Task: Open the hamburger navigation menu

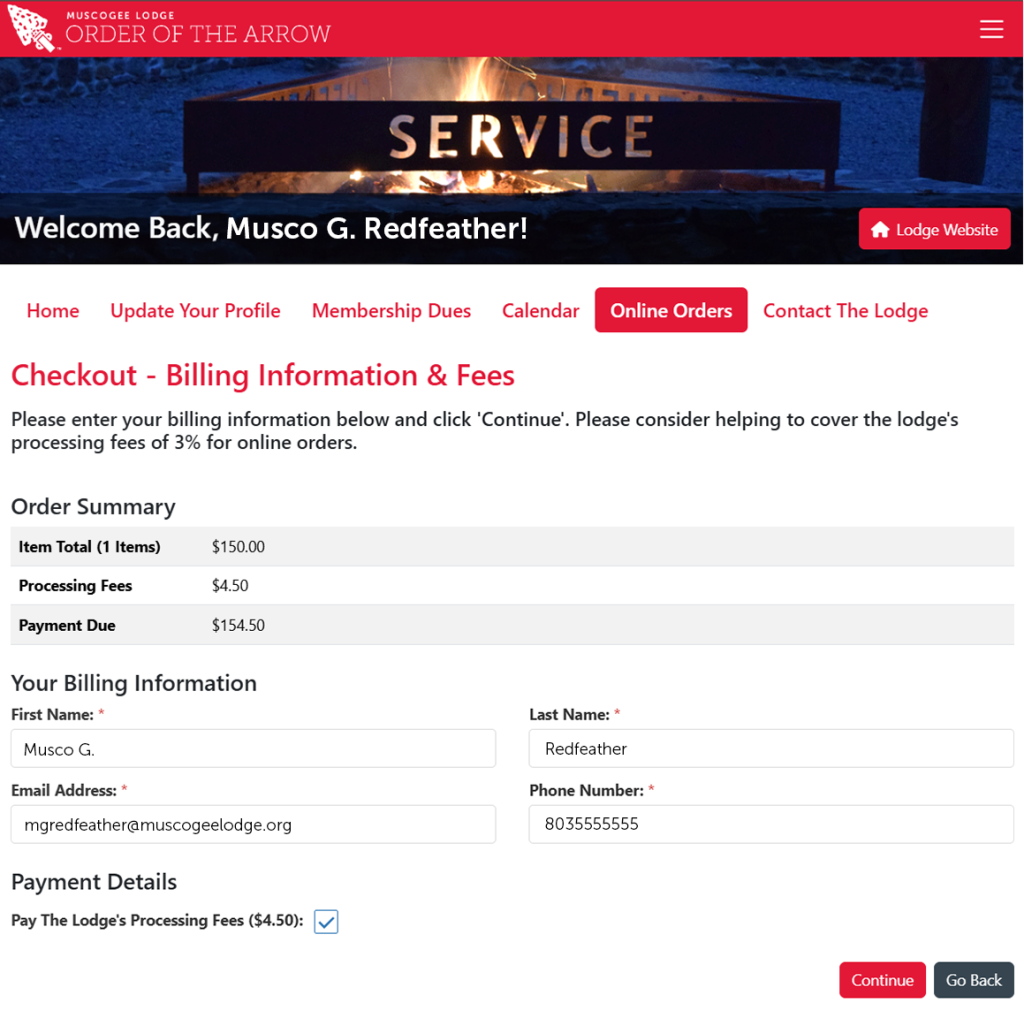Action: tap(991, 29)
